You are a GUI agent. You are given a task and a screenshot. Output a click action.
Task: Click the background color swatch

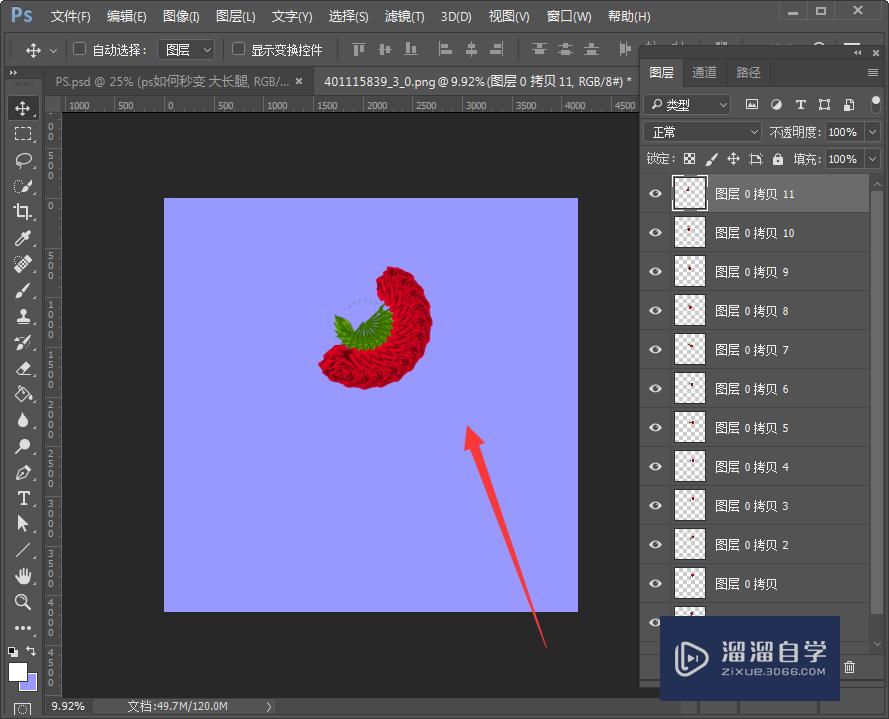(x=32, y=685)
